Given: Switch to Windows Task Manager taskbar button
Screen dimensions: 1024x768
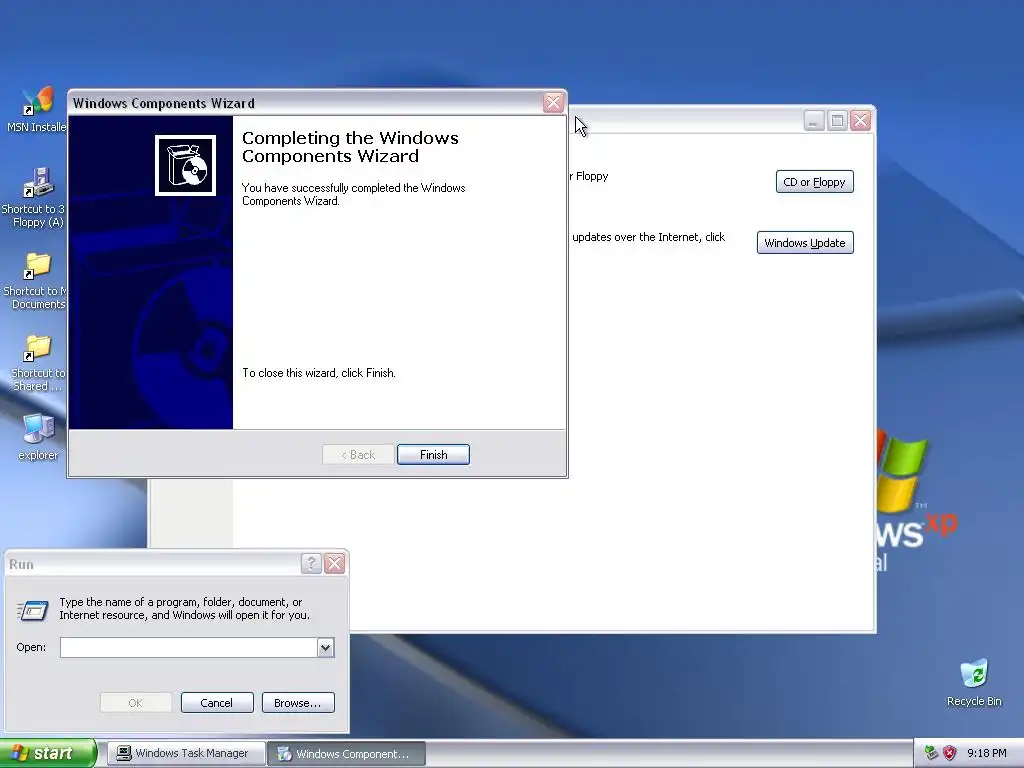Looking at the screenshot, I should pyautogui.click(x=186, y=753).
